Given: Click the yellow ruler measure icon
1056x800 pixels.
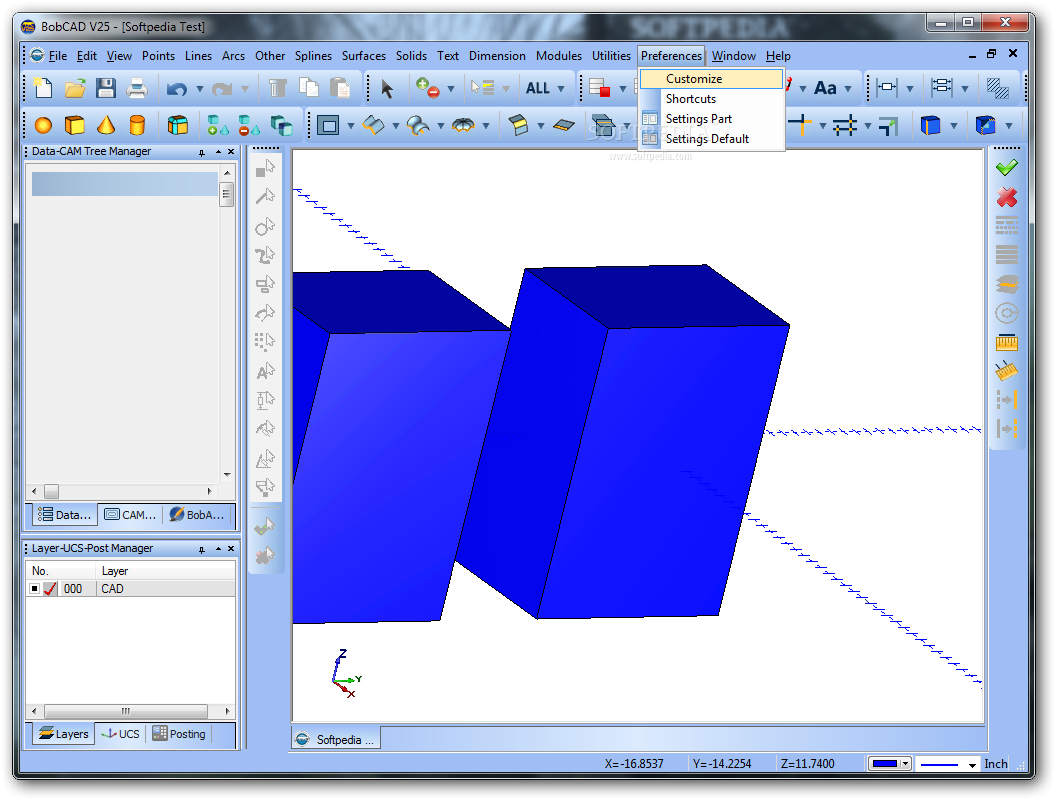Looking at the screenshot, I should [x=1007, y=343].
